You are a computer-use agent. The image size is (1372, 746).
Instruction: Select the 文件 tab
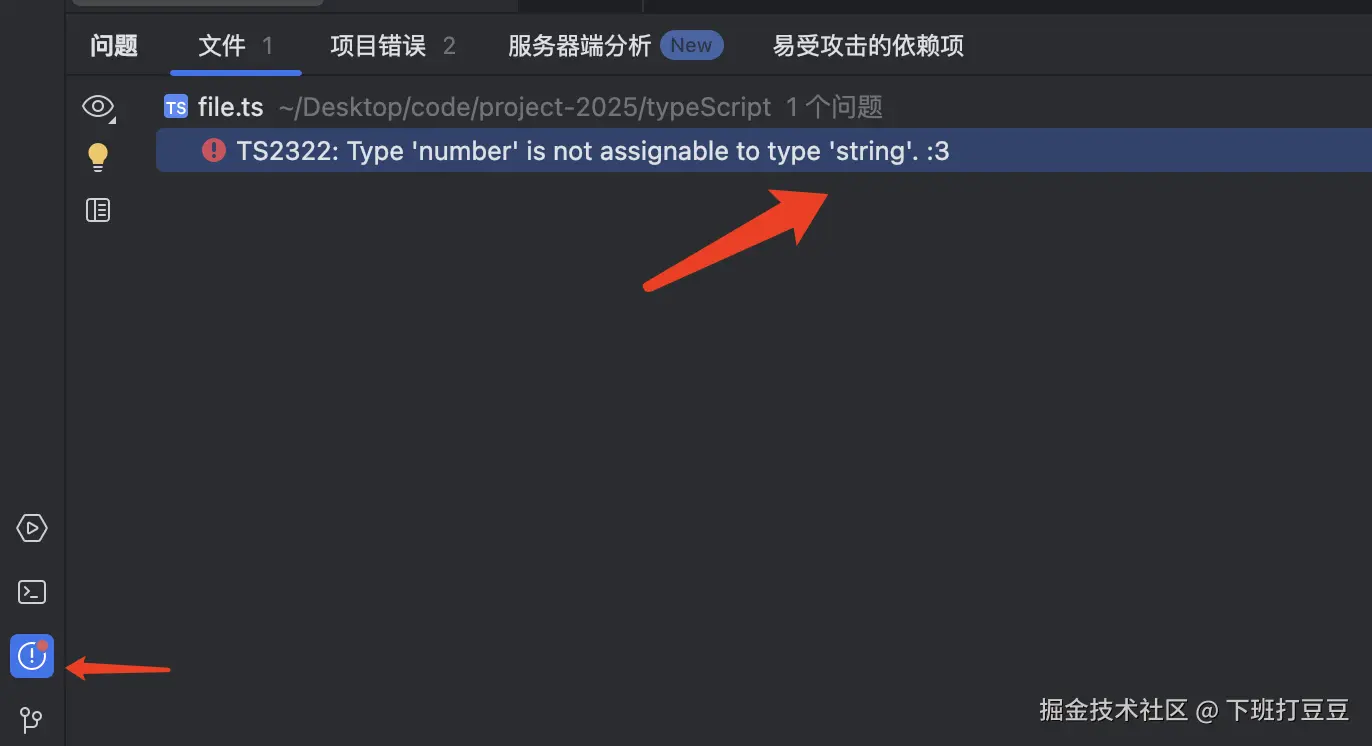click(x=236, y=46)
